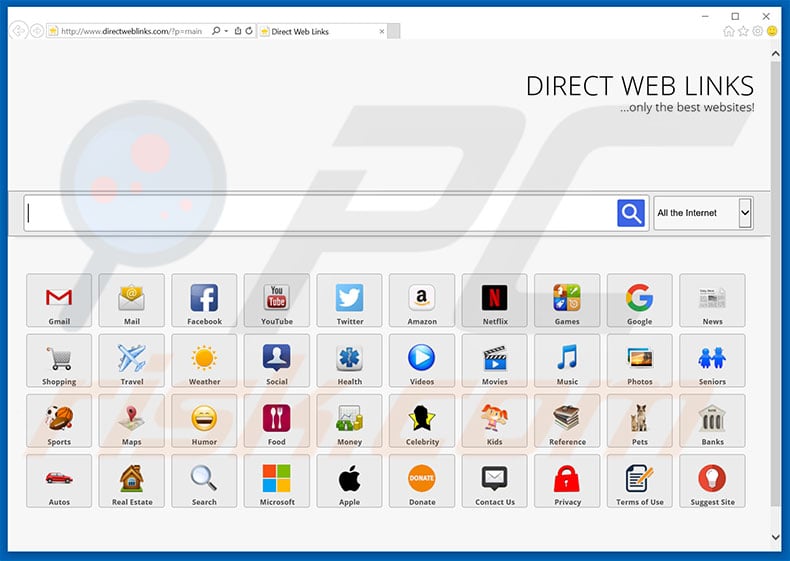Open a new blank browser tab
Viewport: 790px width, 561px height.
pyautogui.click(x=394, y=31)
